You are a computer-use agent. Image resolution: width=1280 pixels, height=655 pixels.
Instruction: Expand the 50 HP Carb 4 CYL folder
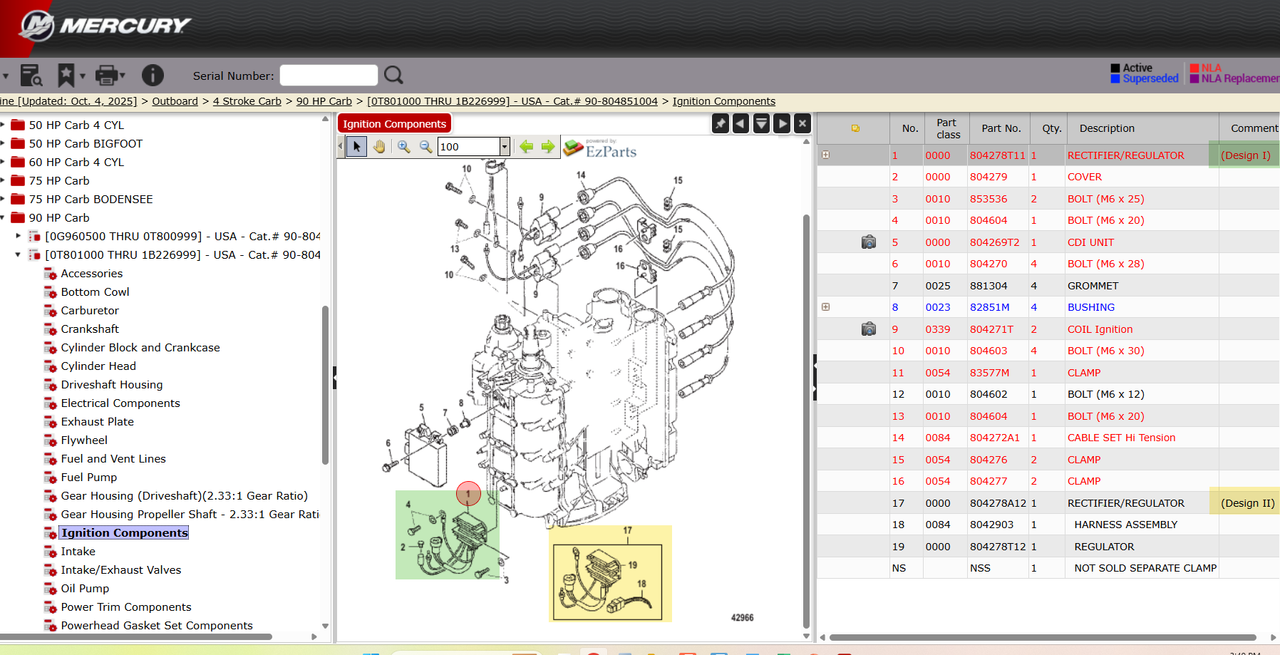pos(2,125)
